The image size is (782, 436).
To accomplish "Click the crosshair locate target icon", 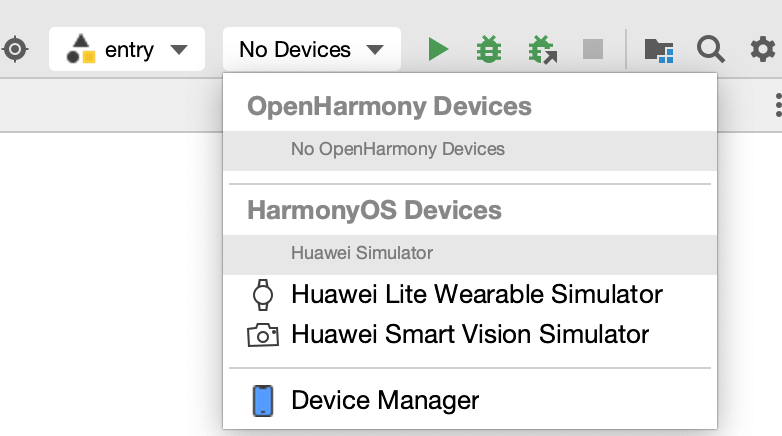I will click(15, 49).
